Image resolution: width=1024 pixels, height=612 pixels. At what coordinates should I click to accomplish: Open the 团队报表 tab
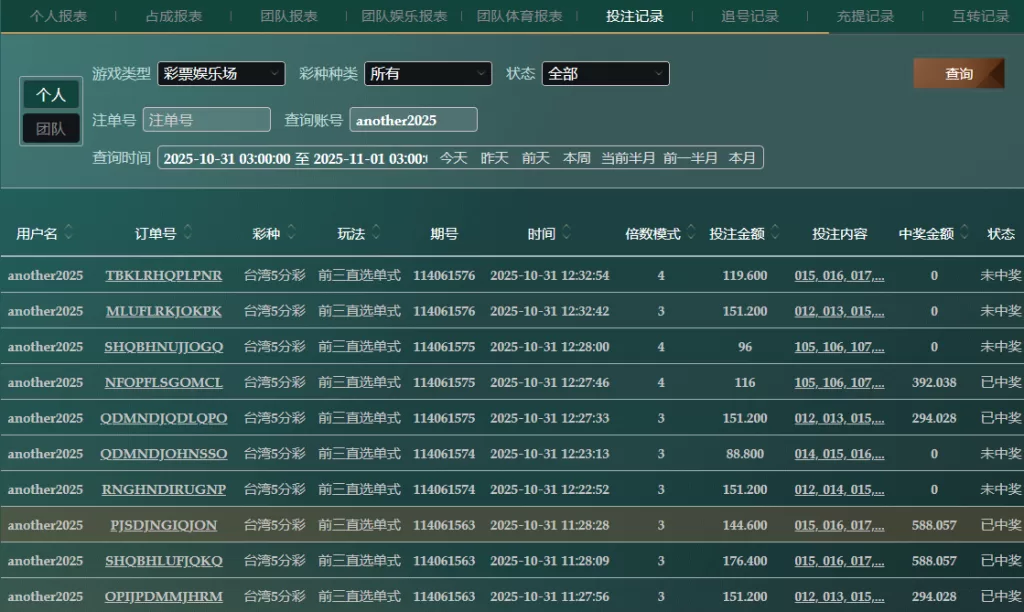tap(289, 16)
